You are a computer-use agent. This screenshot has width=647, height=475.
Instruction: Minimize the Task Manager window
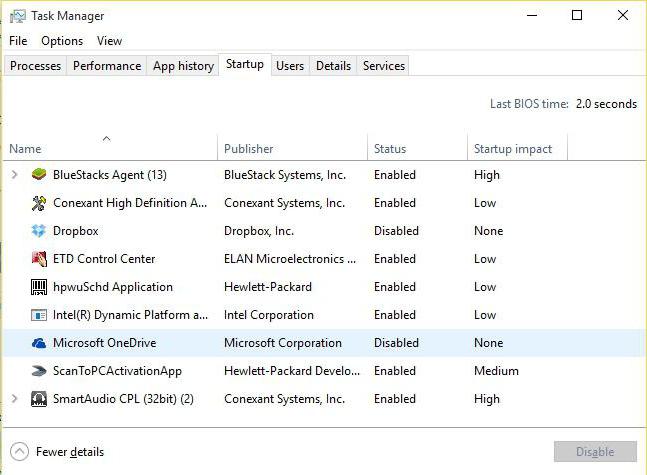[532, 15]
